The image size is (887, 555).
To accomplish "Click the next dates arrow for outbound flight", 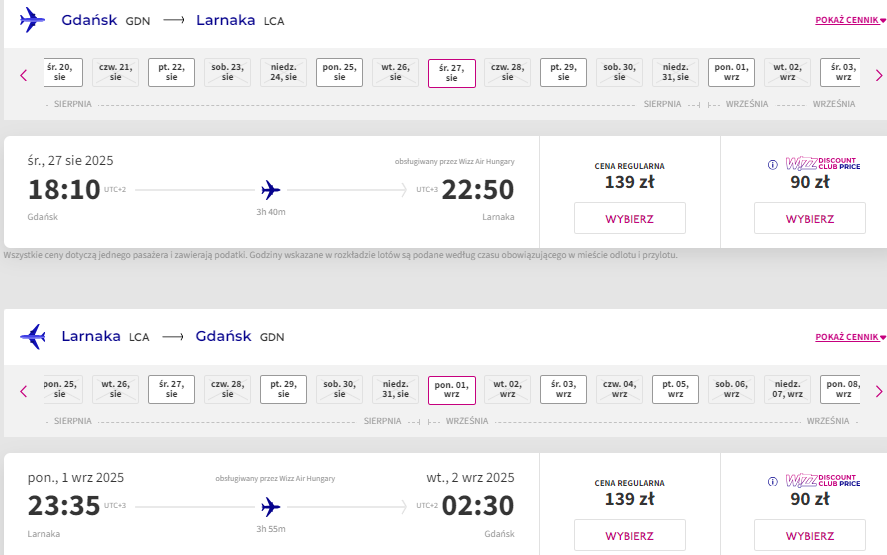I will pyautogui.click(x=879, y=75).
